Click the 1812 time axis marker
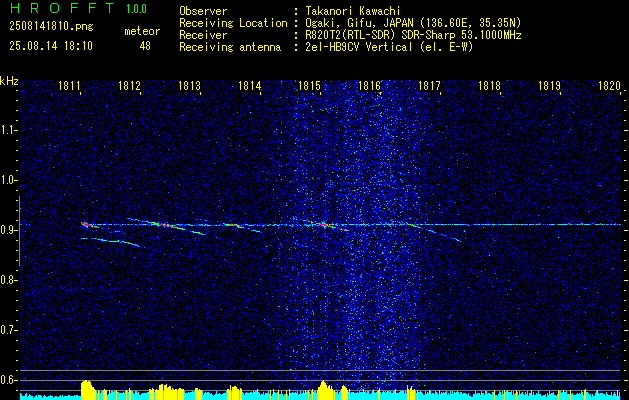This screenshot has height=400, width=629. coord(129,85)
